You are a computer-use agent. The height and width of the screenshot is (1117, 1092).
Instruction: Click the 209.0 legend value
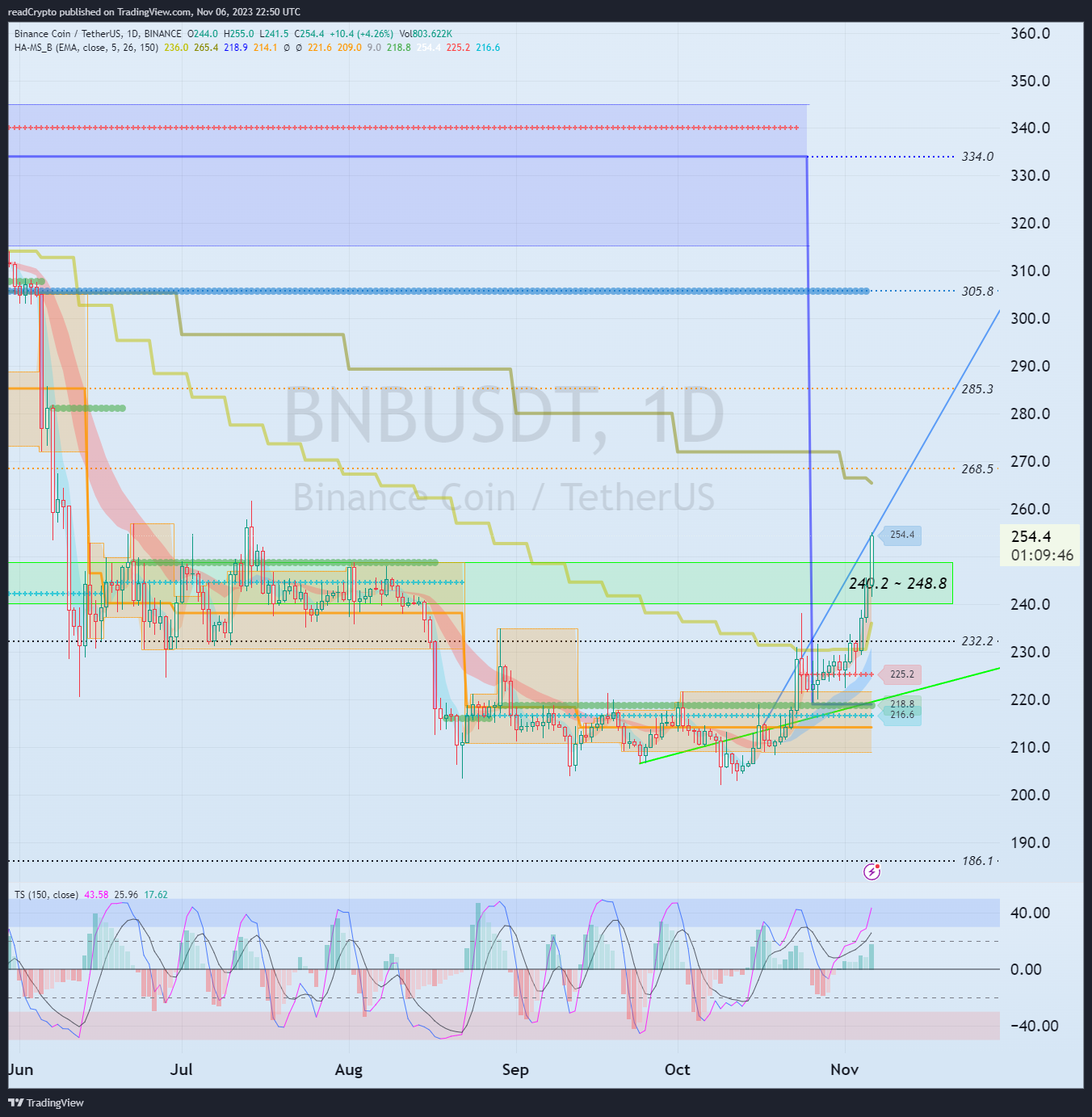click(350, 48)
